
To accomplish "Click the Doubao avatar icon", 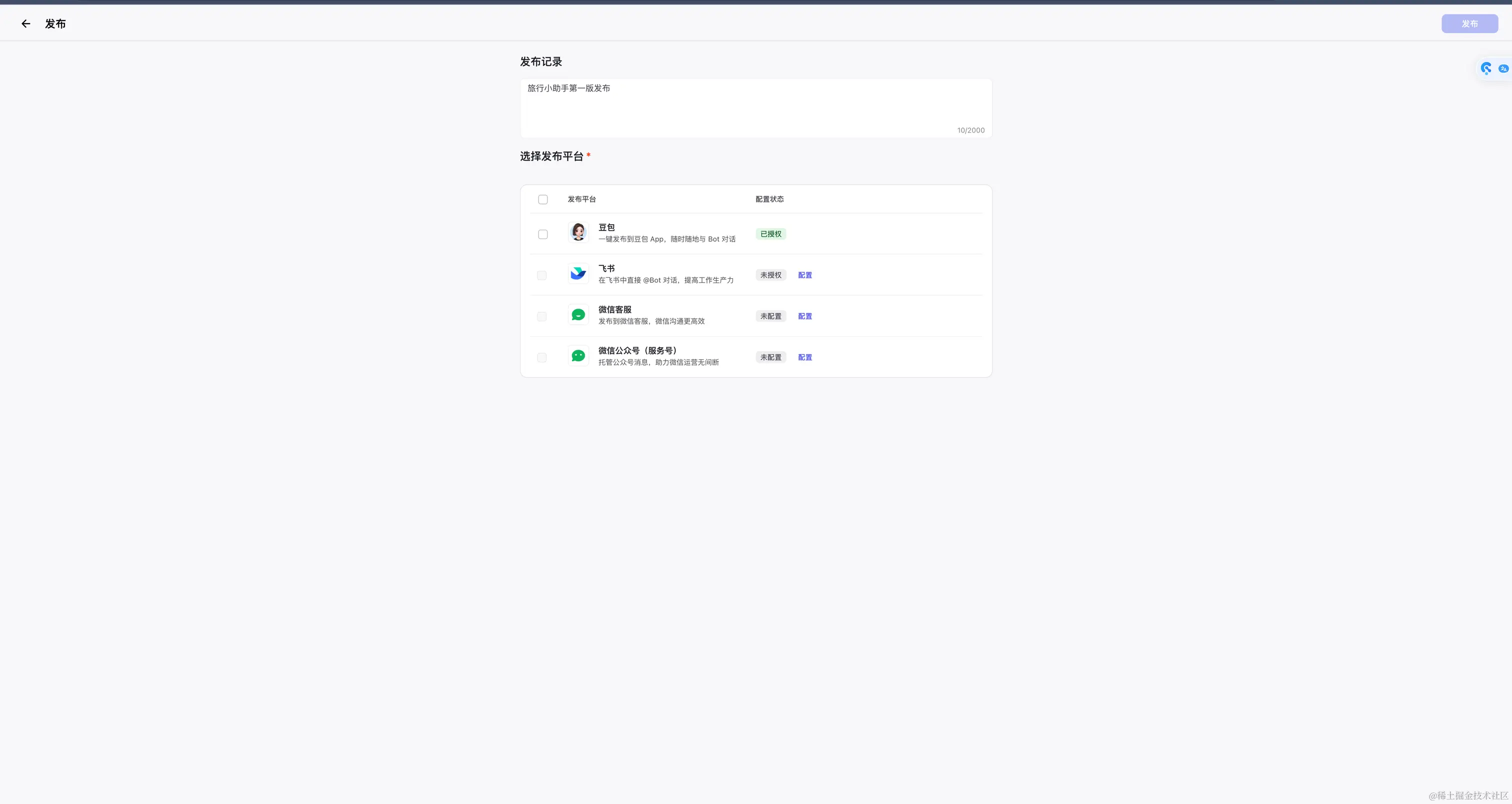I will click(578, 233).
